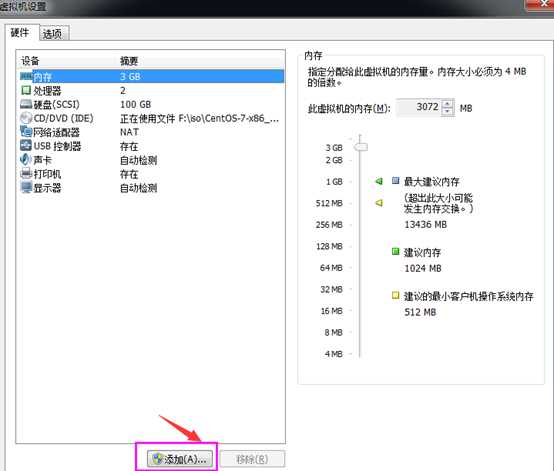Click the NAT summary value
The height and width of the screenshot is (471, 554).
(129, 132)
